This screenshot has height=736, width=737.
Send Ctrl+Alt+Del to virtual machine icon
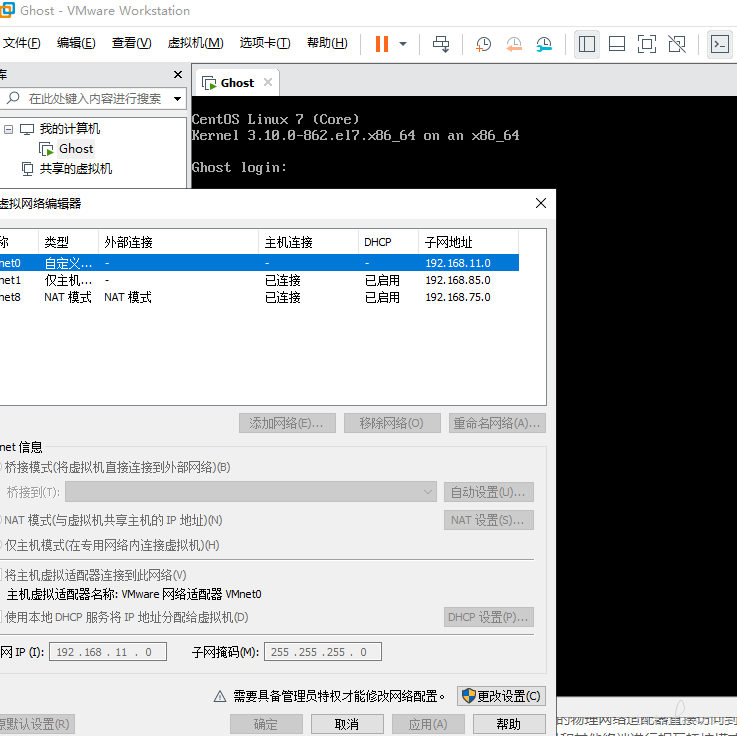tap(441, 44)
